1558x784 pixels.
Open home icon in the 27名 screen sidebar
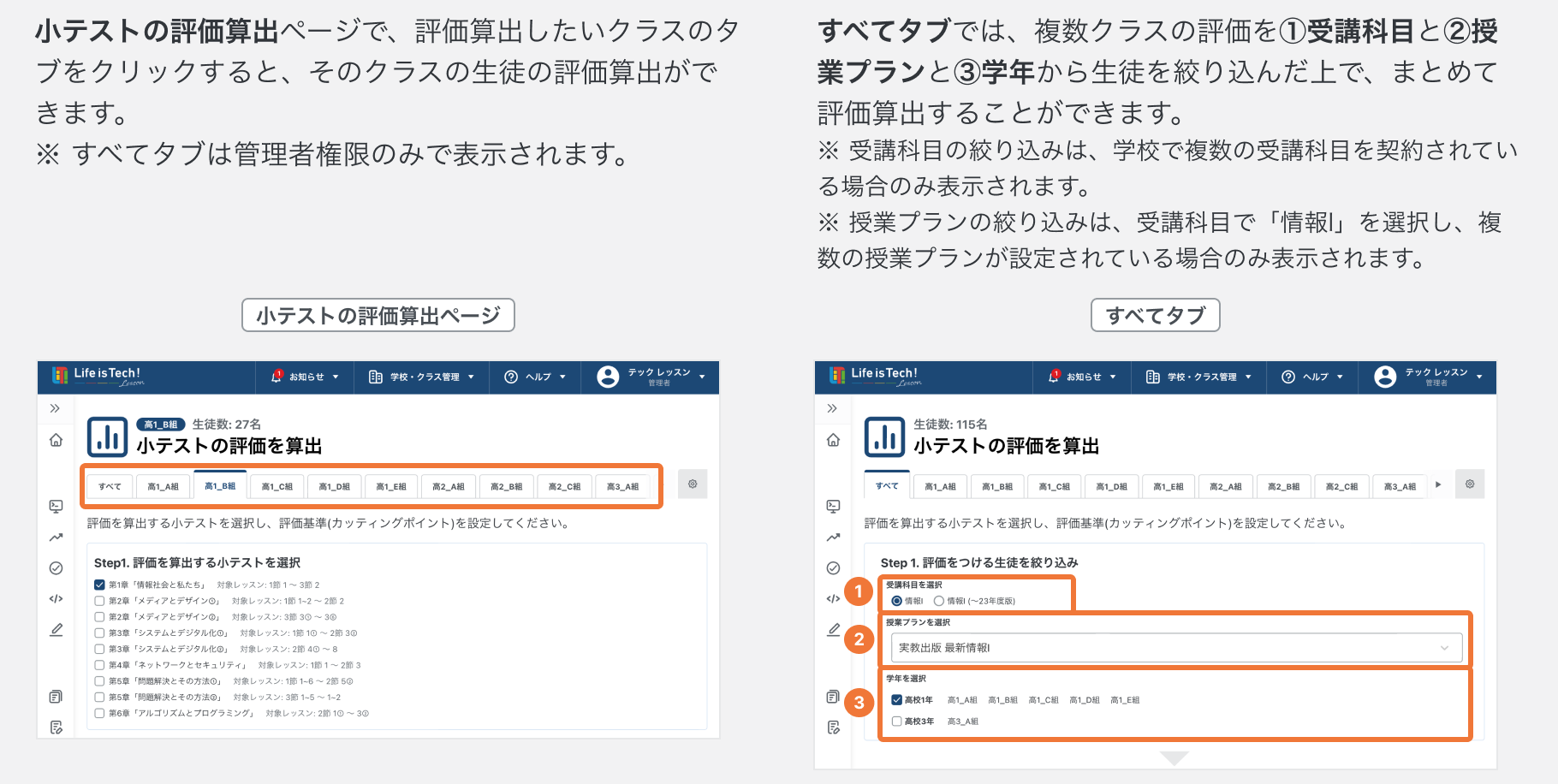click(x=56, y=440)
